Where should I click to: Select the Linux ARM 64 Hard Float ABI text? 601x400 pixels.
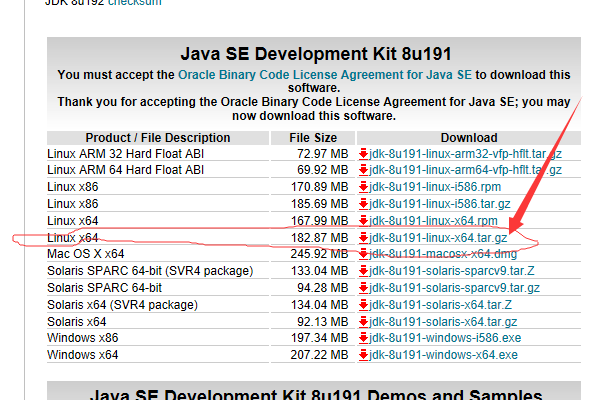coord(125,170)
